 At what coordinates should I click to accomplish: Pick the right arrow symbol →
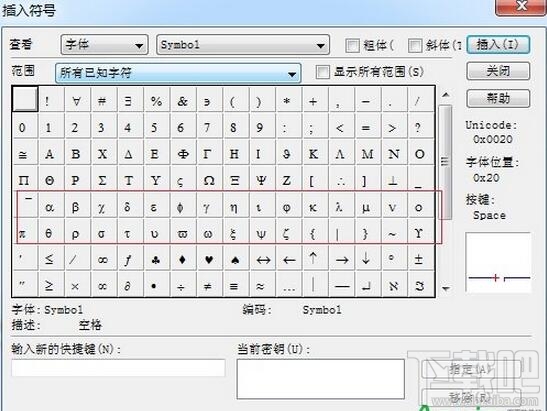click(x=342, y=259)
